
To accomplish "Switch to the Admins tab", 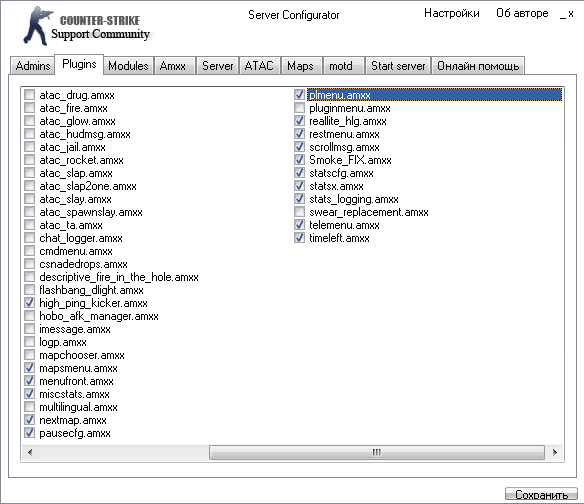I will (33, 66).
